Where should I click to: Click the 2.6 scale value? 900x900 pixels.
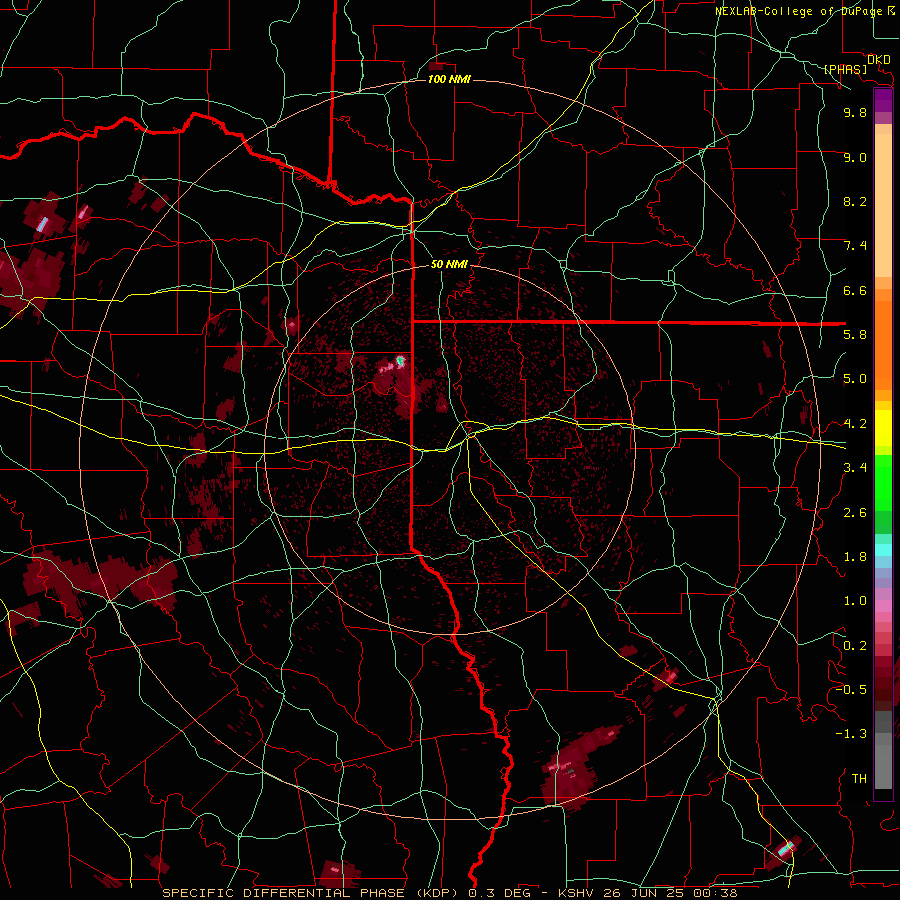pyautogui.click(x=855, y=513)
